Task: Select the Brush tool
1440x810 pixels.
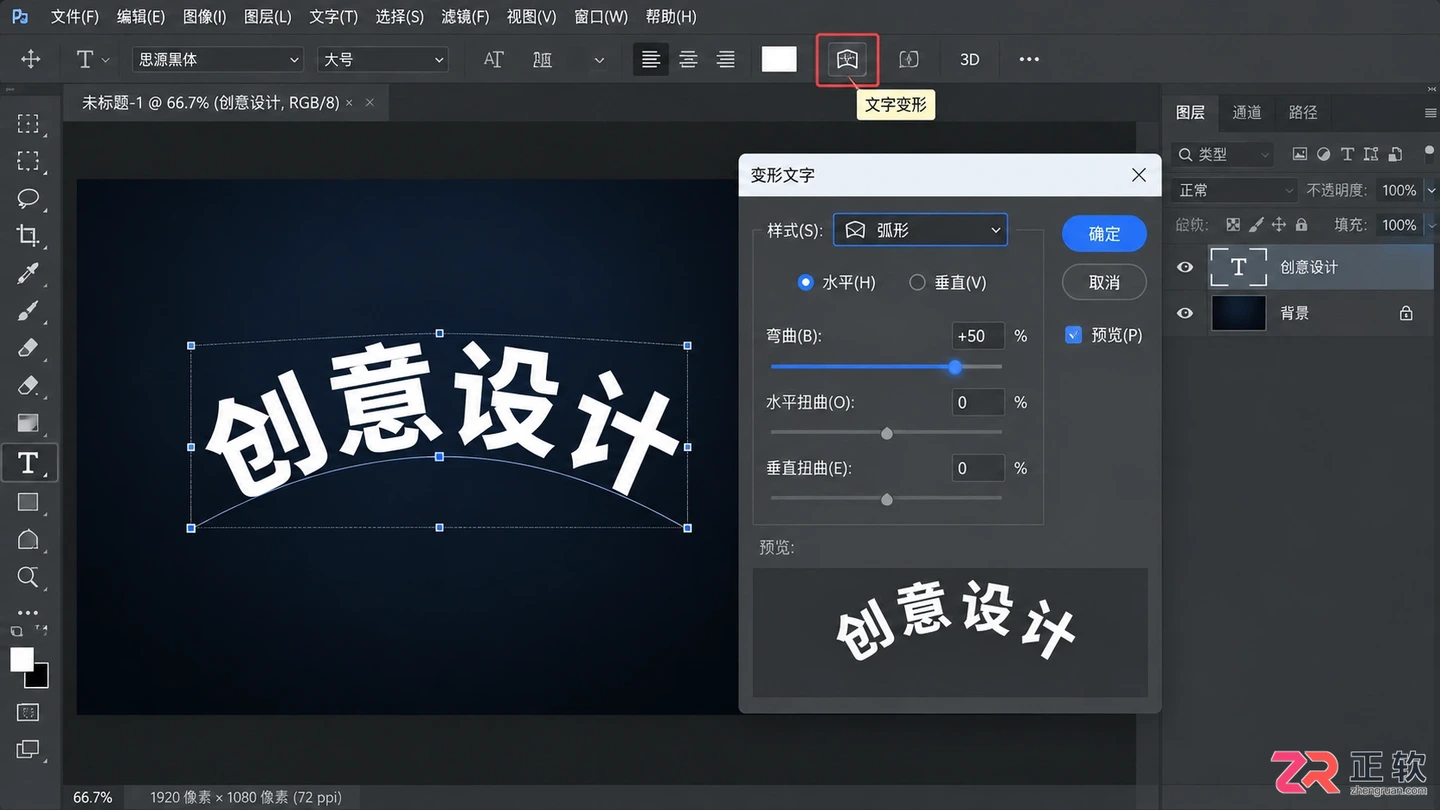Action: pyautogui.click(x=28, y=311)
